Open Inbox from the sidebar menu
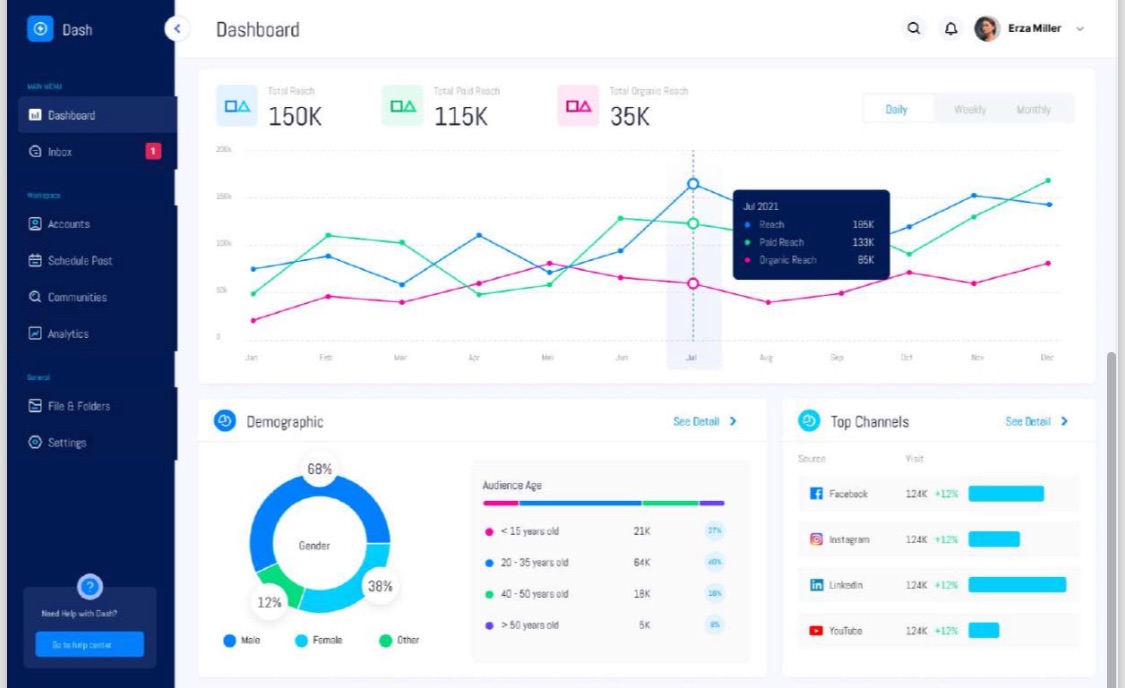This screenshot has height=688, width=1125. click(x=60, y=152)
